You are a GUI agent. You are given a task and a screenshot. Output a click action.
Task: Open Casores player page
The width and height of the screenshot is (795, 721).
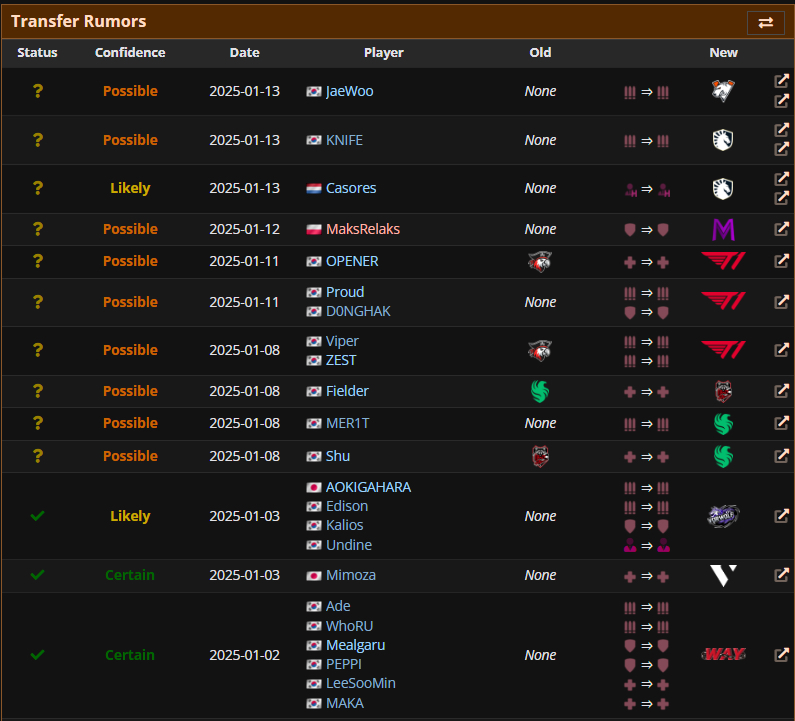[351, 188]
